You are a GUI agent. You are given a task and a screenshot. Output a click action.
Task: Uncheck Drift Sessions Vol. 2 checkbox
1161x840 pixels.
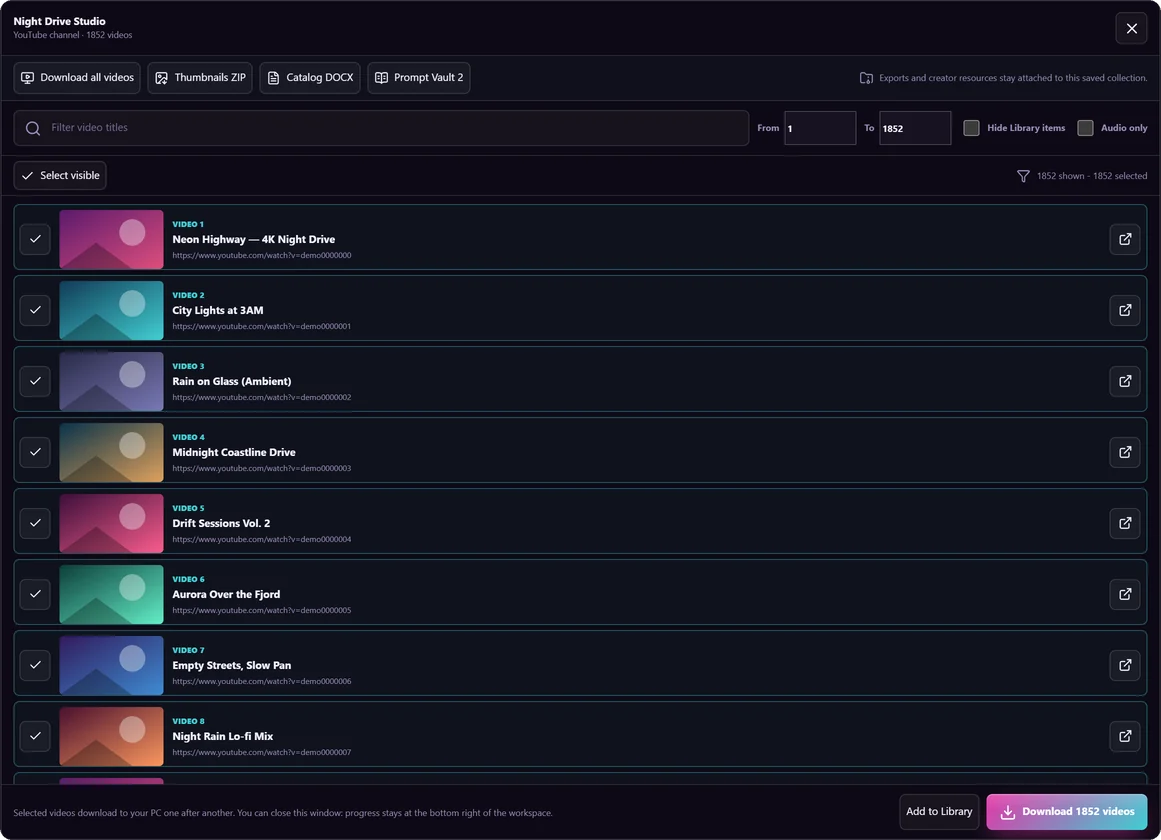[35, 524]
